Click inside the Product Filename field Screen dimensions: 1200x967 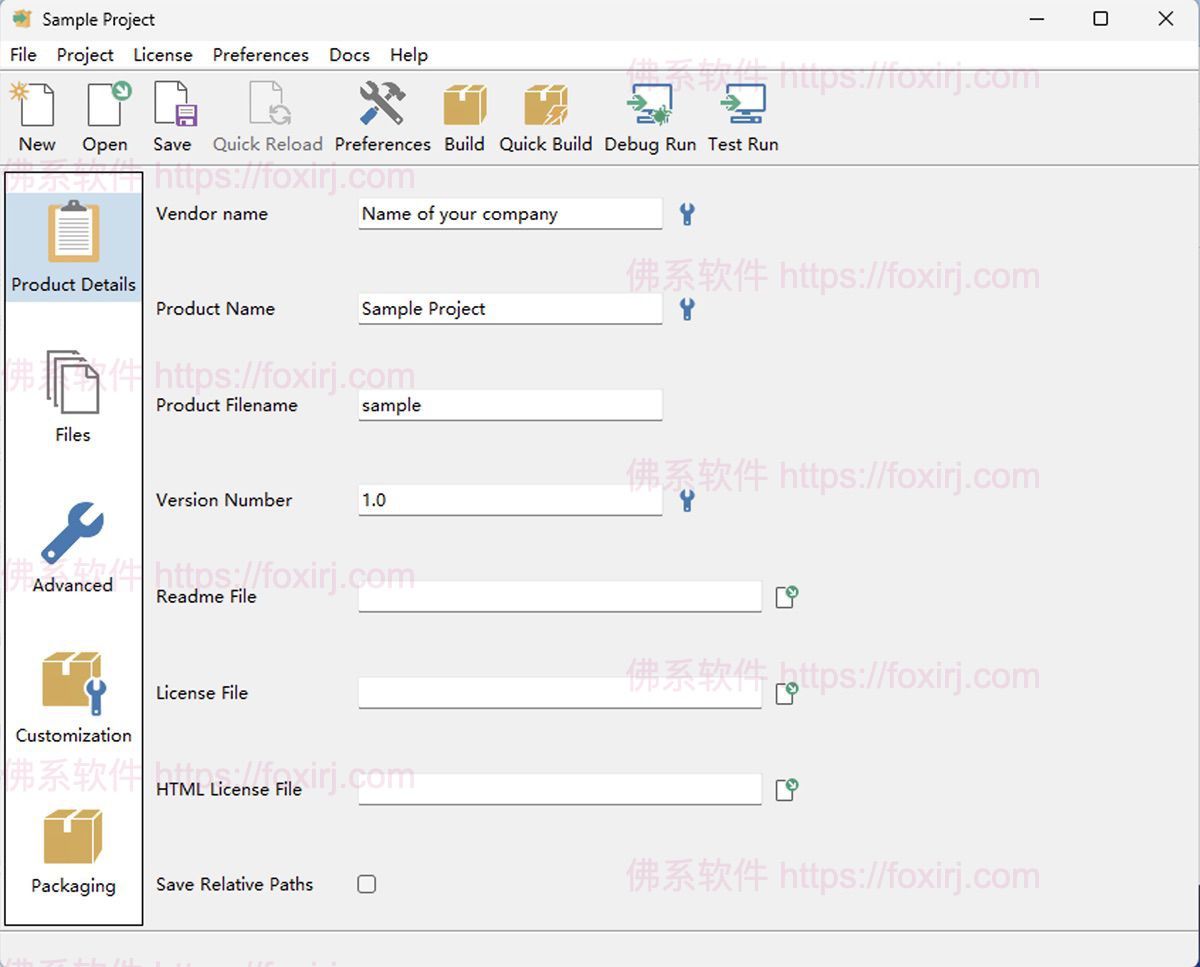(x=510, y=405)
